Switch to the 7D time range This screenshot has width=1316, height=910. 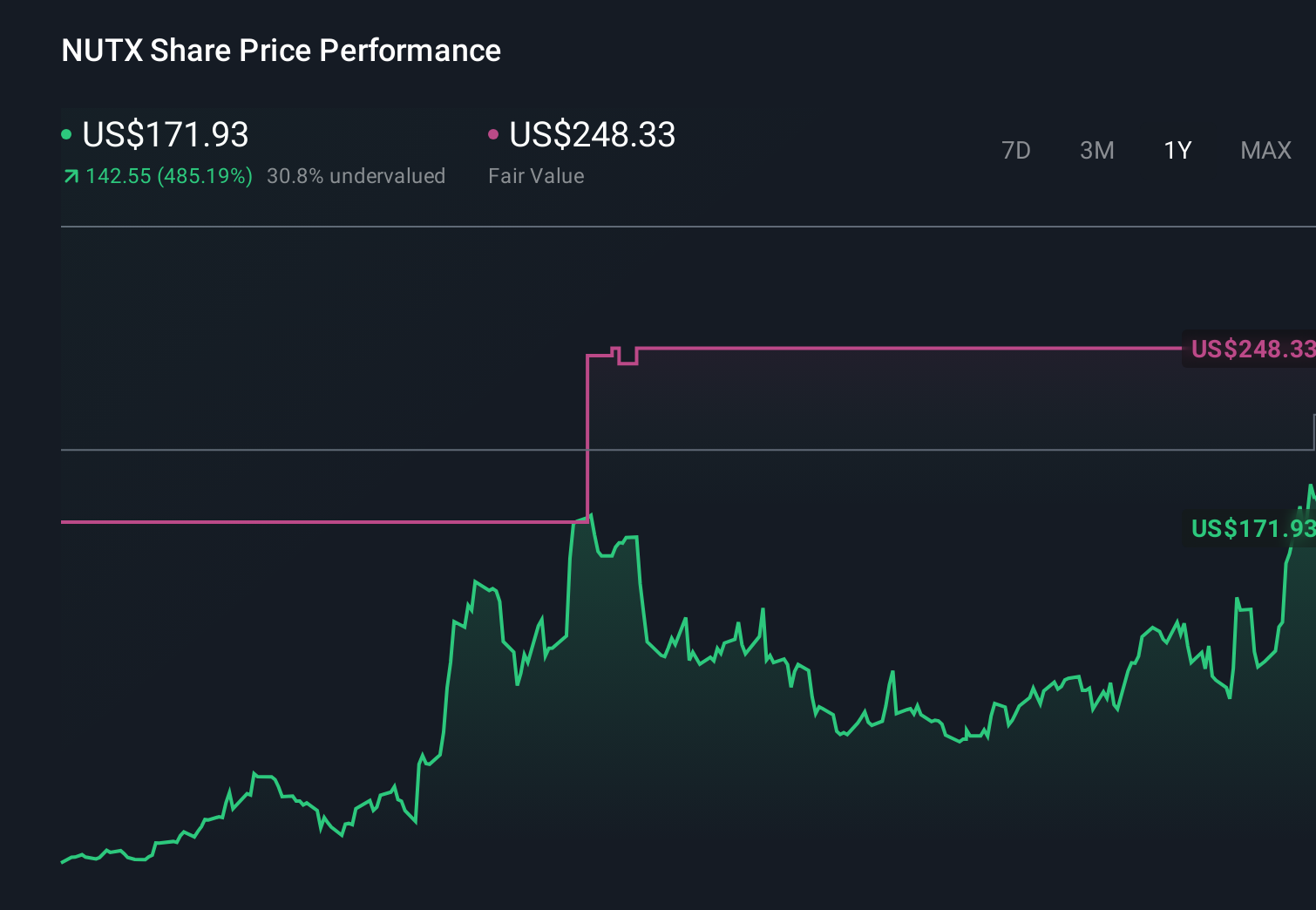pyautogui.click(x=1016, y=150)
